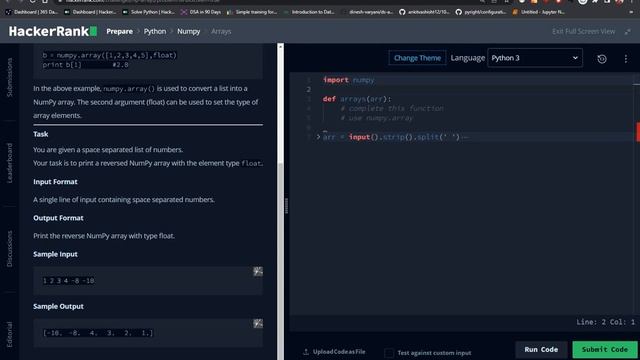Click the 'Output Format' heading

58,218
